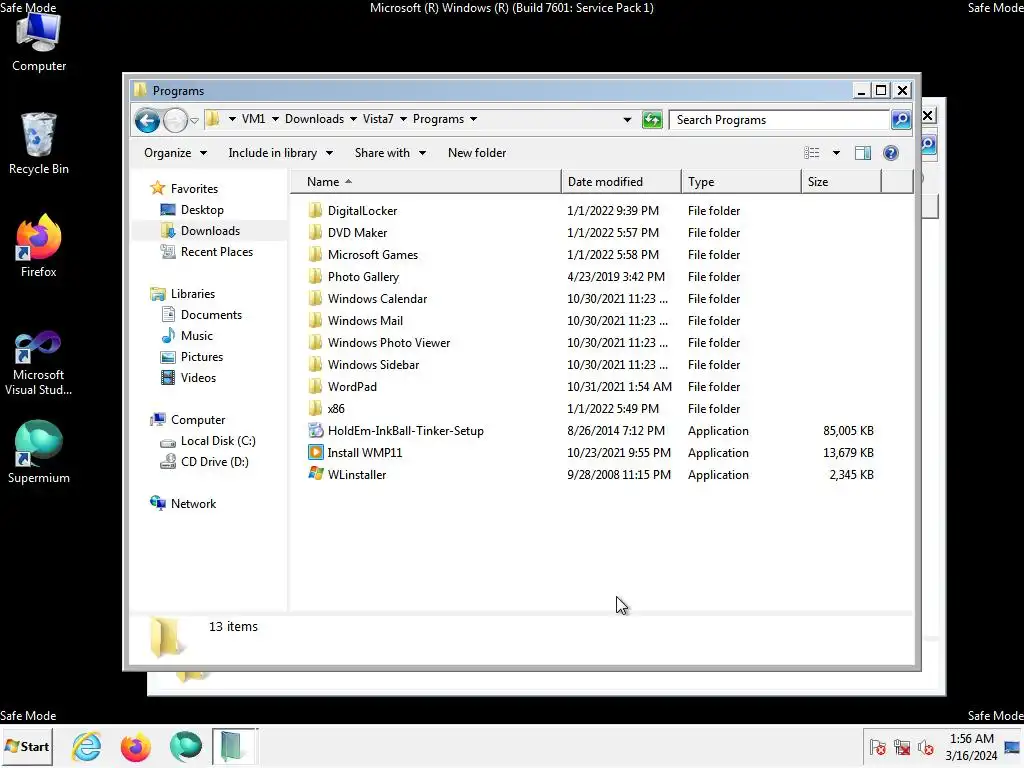Image resolution: width=1024 pixels, height=768 pixels.
Task: Open the Start menu
Action: [x=27, y=746]
